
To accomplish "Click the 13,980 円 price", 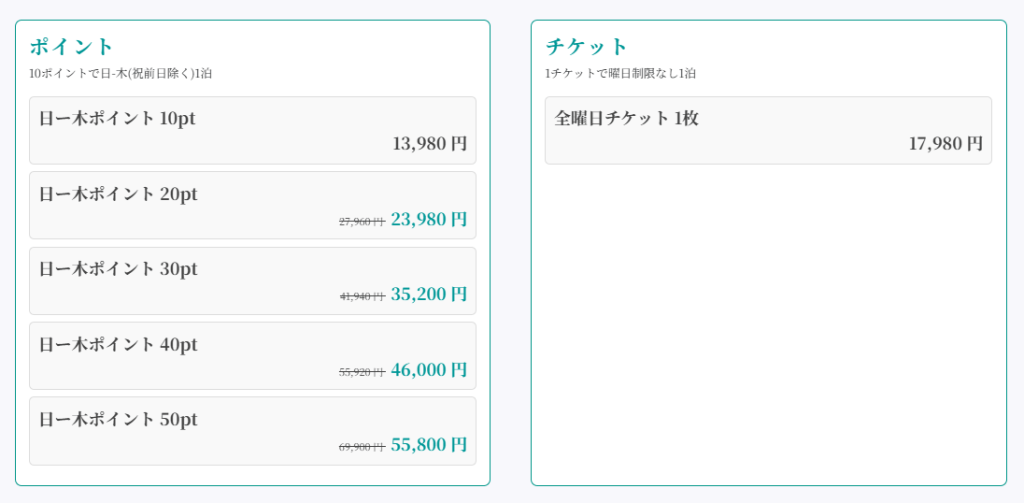I will click(x=429, y=143).
